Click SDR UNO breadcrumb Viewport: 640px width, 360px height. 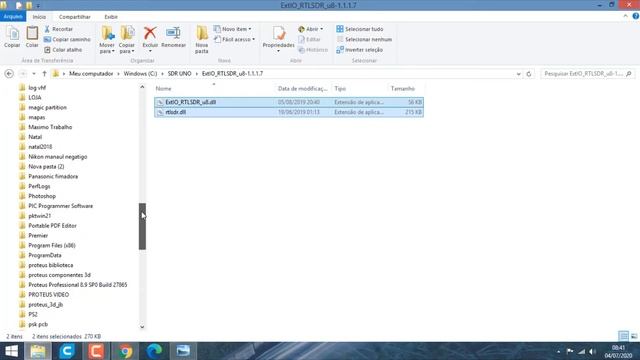[x=180, y=74]
